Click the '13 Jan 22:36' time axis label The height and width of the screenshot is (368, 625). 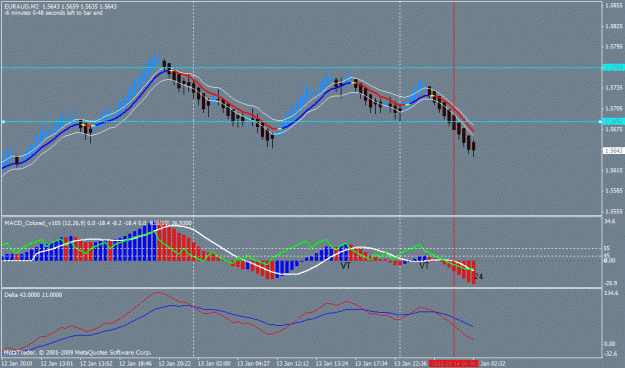pyautogui.click(x=411, y=364)
